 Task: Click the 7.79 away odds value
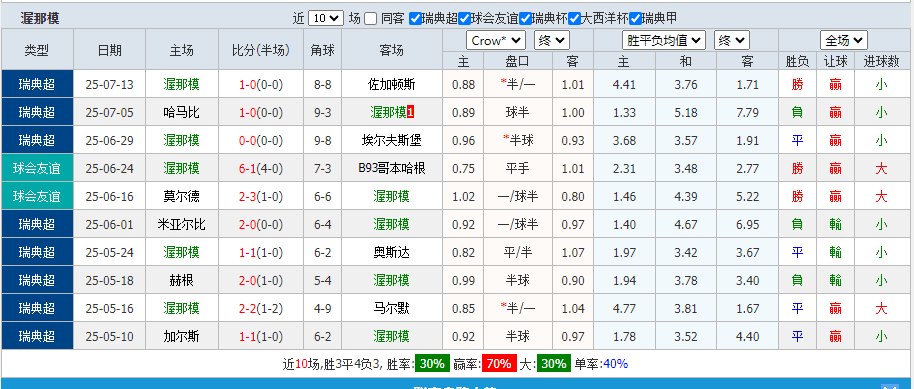pyautogui.click(x=747, y=113)
